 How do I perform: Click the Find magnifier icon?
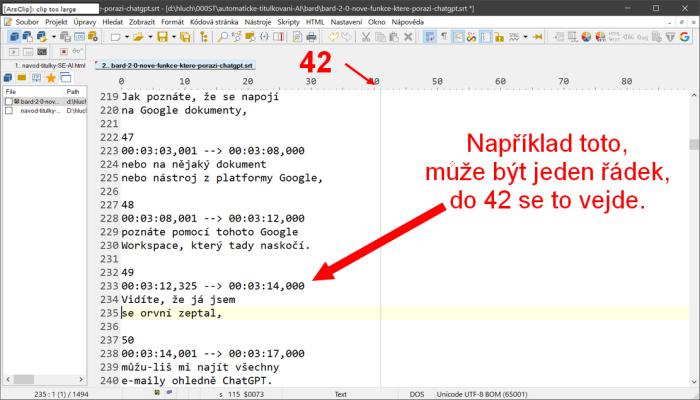[222, 37]
